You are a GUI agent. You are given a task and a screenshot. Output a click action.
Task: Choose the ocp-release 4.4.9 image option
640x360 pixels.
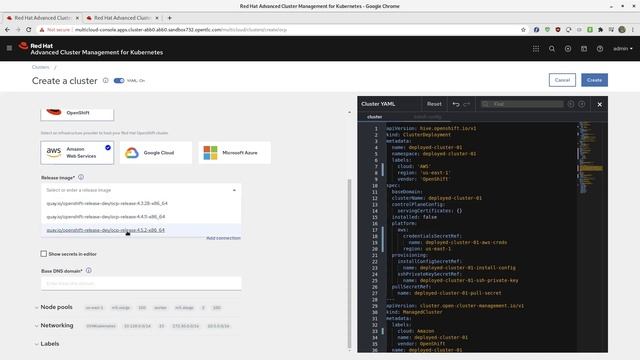click(x=141, y=217)
